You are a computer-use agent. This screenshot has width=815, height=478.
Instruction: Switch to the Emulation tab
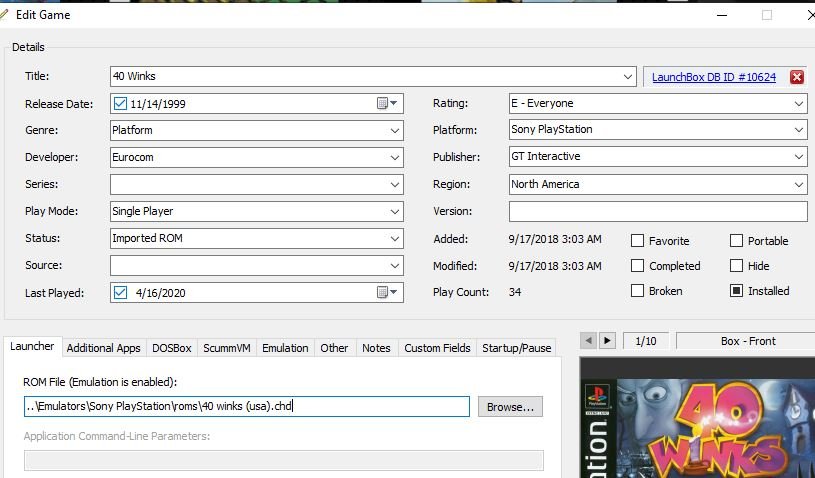tap(285, 348)
